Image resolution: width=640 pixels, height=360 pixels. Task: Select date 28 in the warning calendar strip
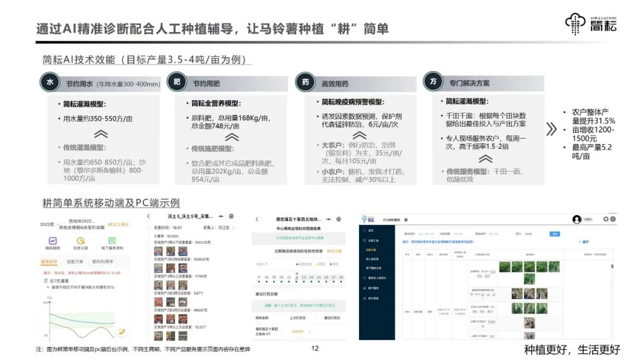341,278
